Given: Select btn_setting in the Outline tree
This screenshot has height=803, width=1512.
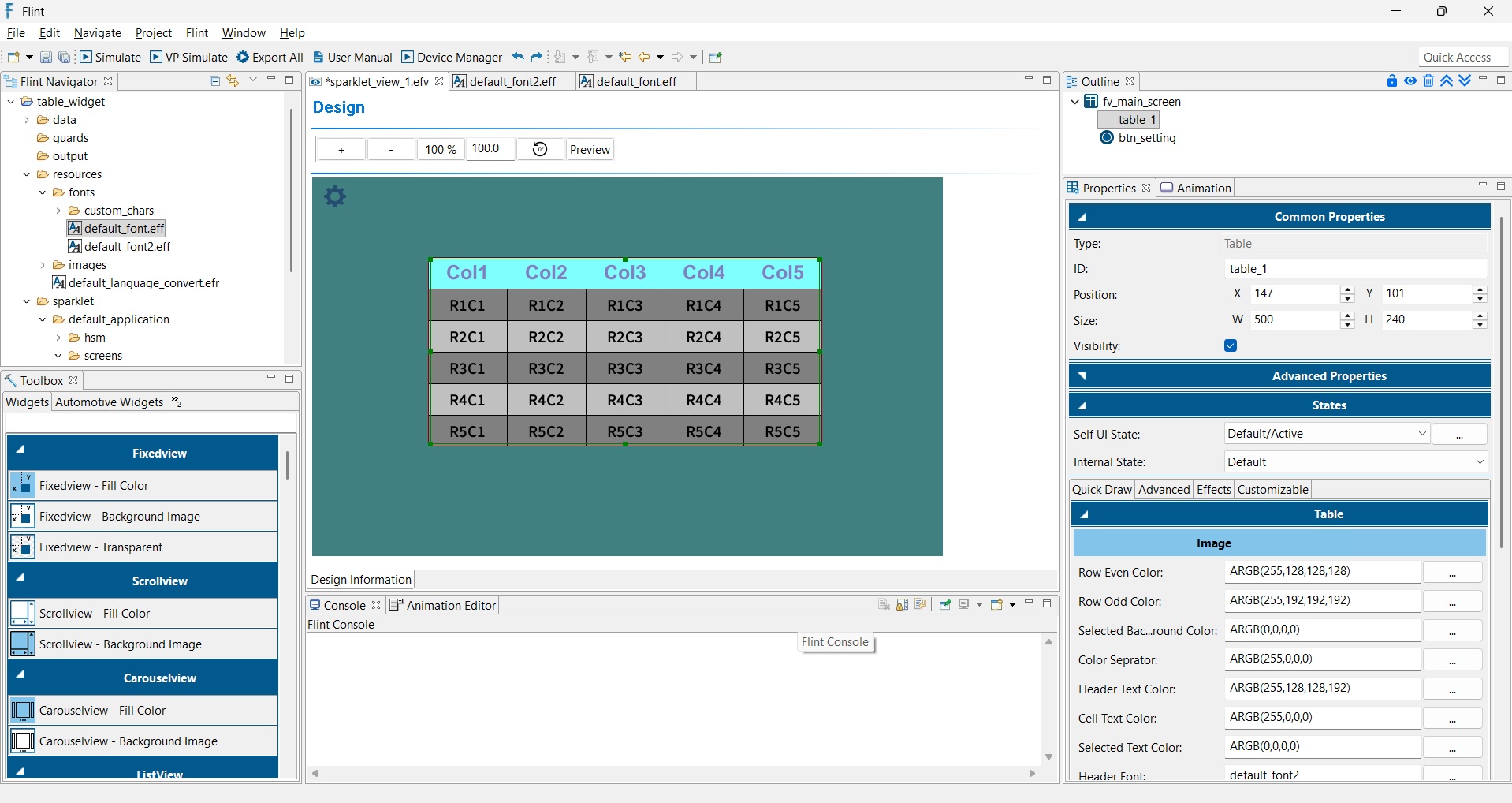Looking at the screenshot, I should (1146, 138).
